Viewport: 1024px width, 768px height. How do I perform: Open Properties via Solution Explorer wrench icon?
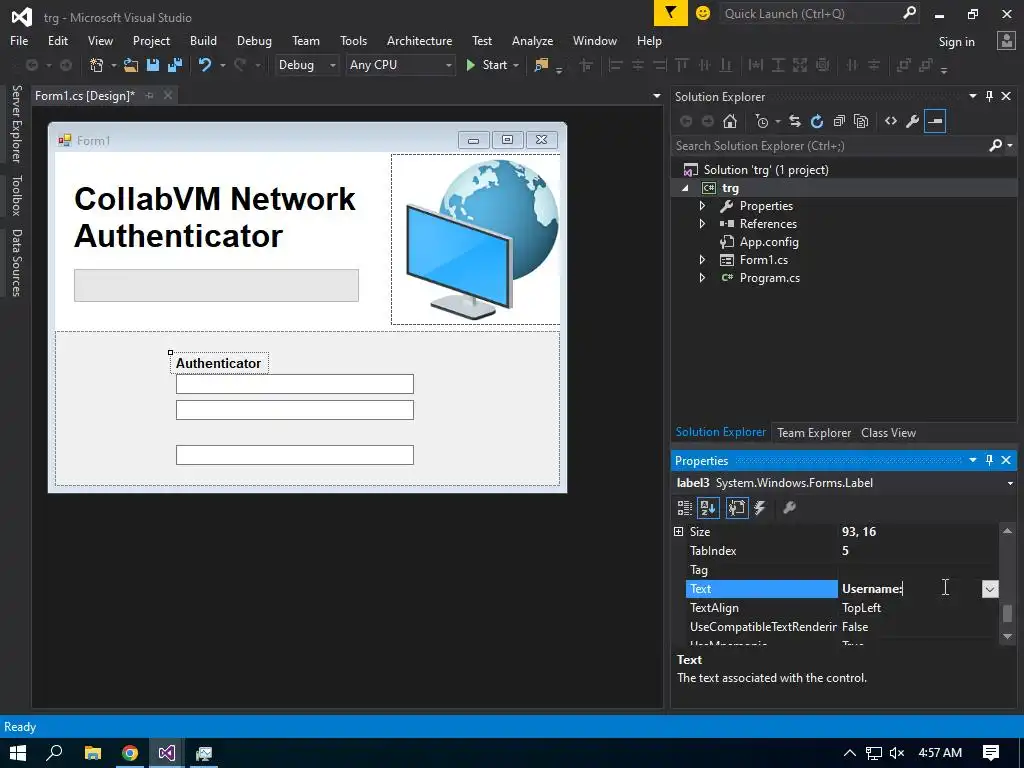[913, 121]
